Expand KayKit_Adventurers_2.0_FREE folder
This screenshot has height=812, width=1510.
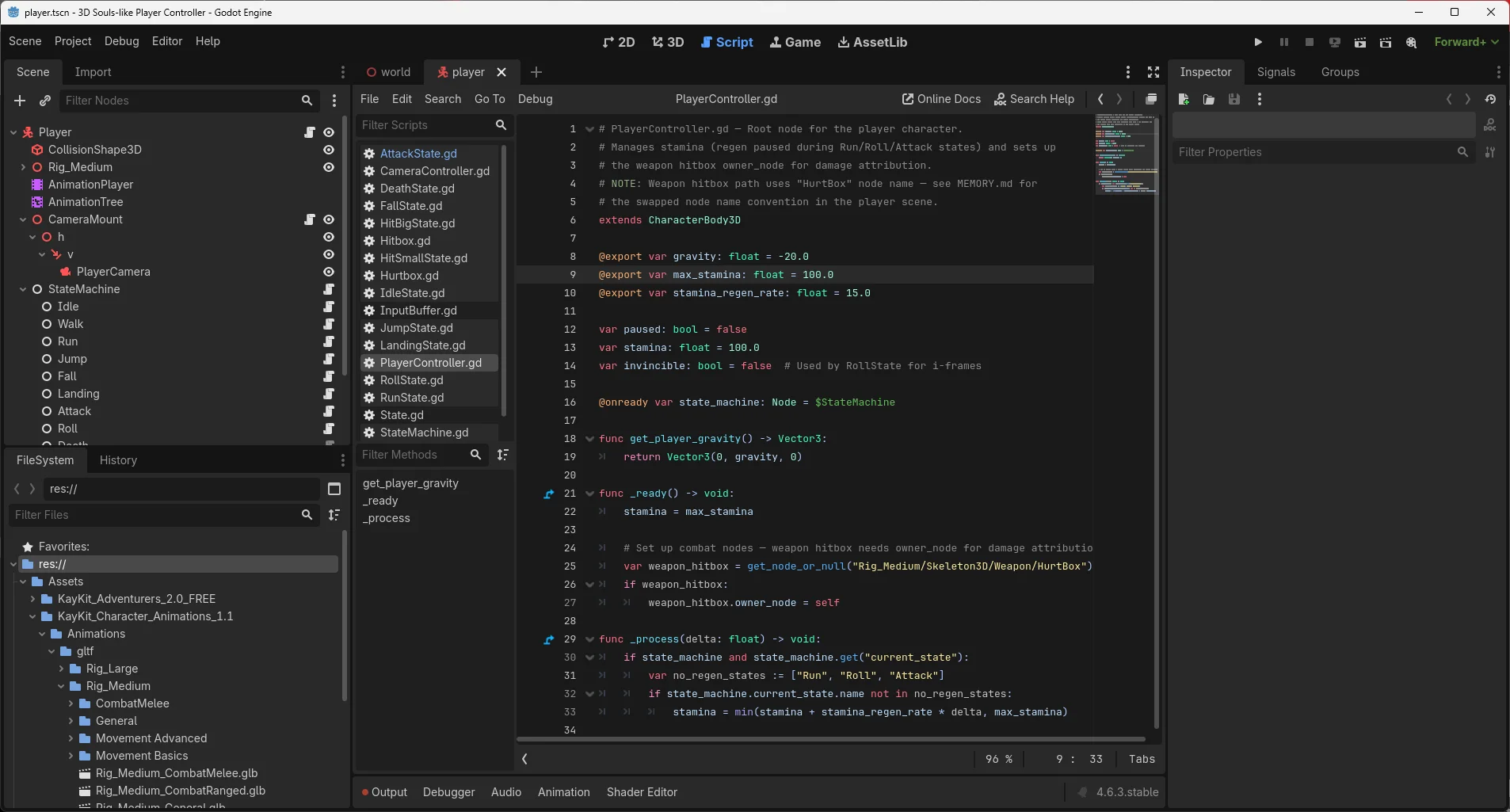click(x=32, y=599)
